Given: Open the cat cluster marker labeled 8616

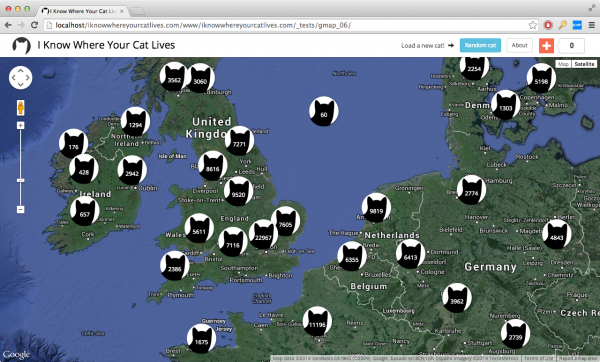Looking at the screenshot, I should [213, 166].
